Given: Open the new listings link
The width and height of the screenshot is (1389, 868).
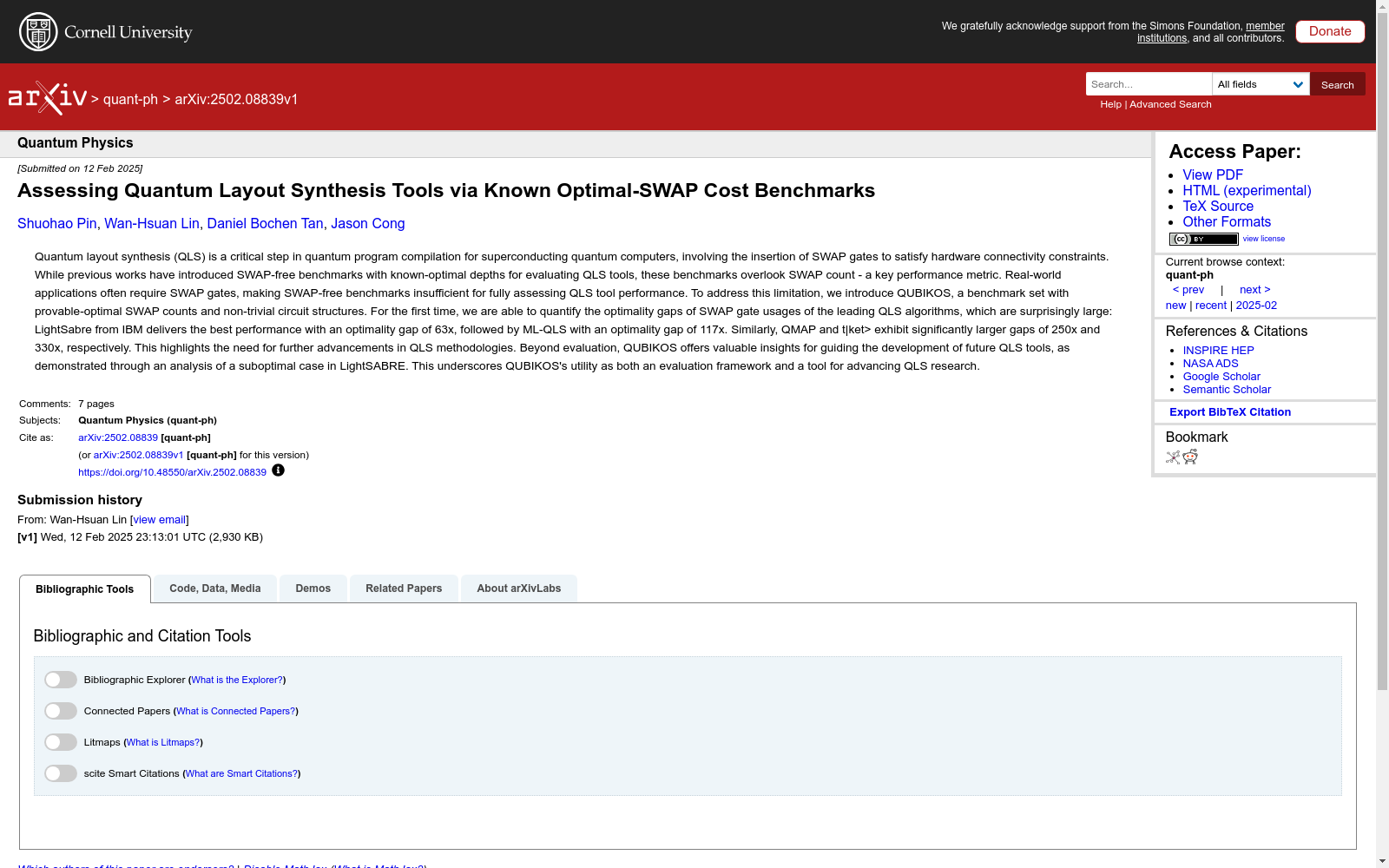Looking at the screenshot, I should tap(1175, 306).
